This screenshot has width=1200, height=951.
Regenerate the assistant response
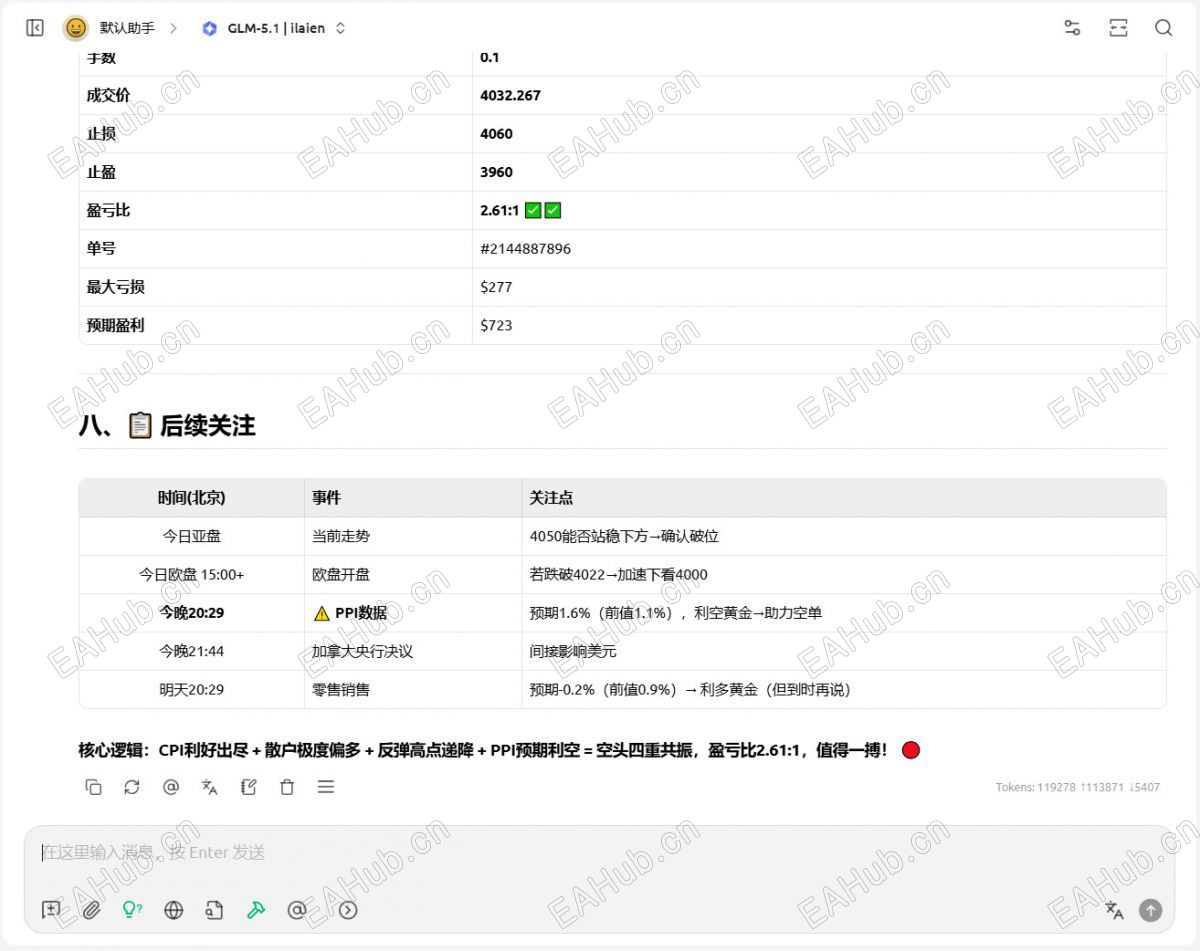point(132,787)
